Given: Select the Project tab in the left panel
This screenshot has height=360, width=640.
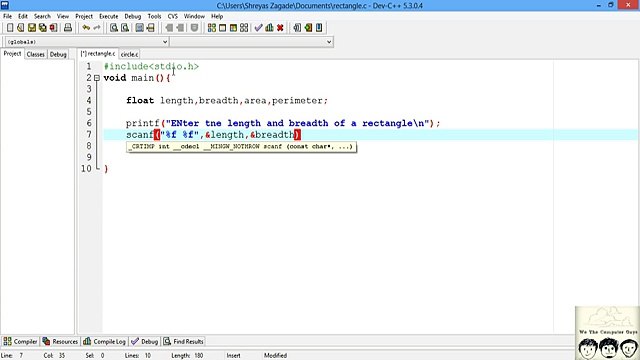Looking at the screenshot, I should click(12, 54).
